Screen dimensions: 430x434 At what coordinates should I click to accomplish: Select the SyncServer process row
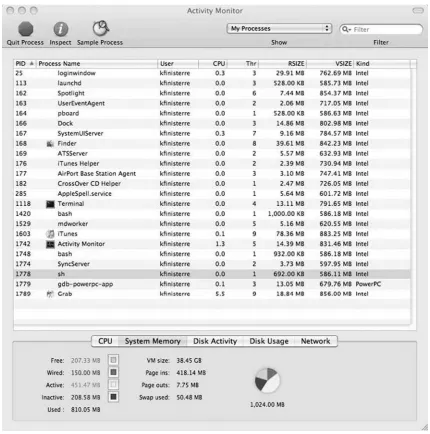click(x=212, y=264)
